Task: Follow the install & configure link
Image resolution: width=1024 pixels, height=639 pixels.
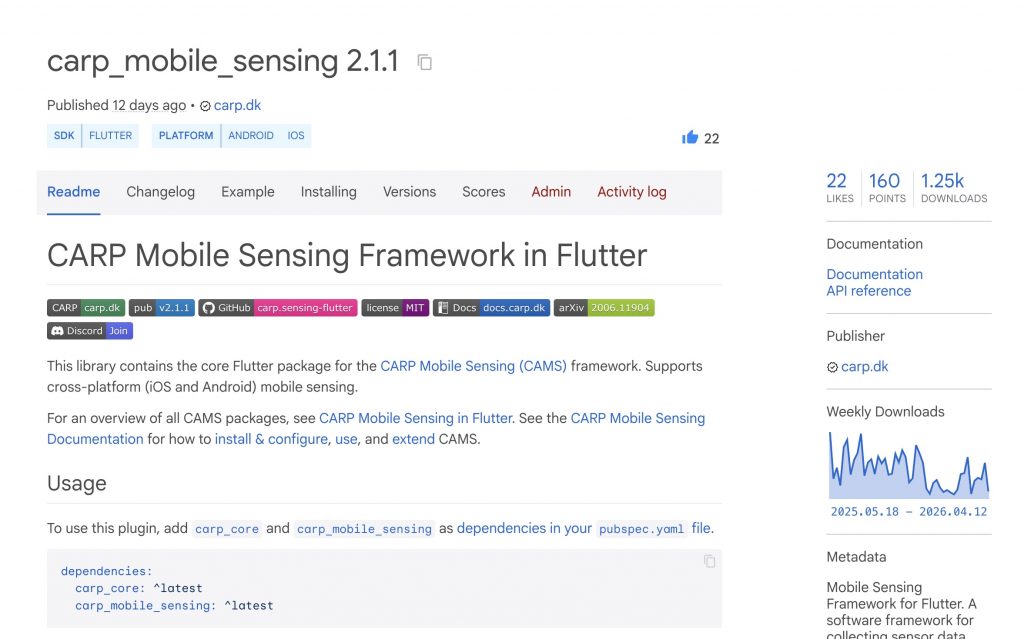Action: click(271, 439)
